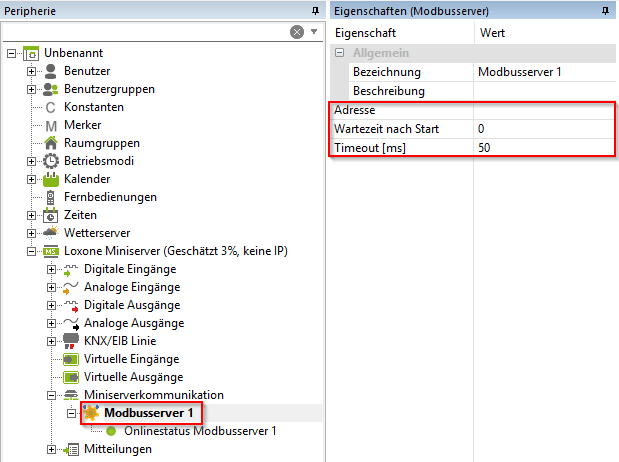
Task: Select the Raumgruppen tree item
Action: [x=102, y=143]
